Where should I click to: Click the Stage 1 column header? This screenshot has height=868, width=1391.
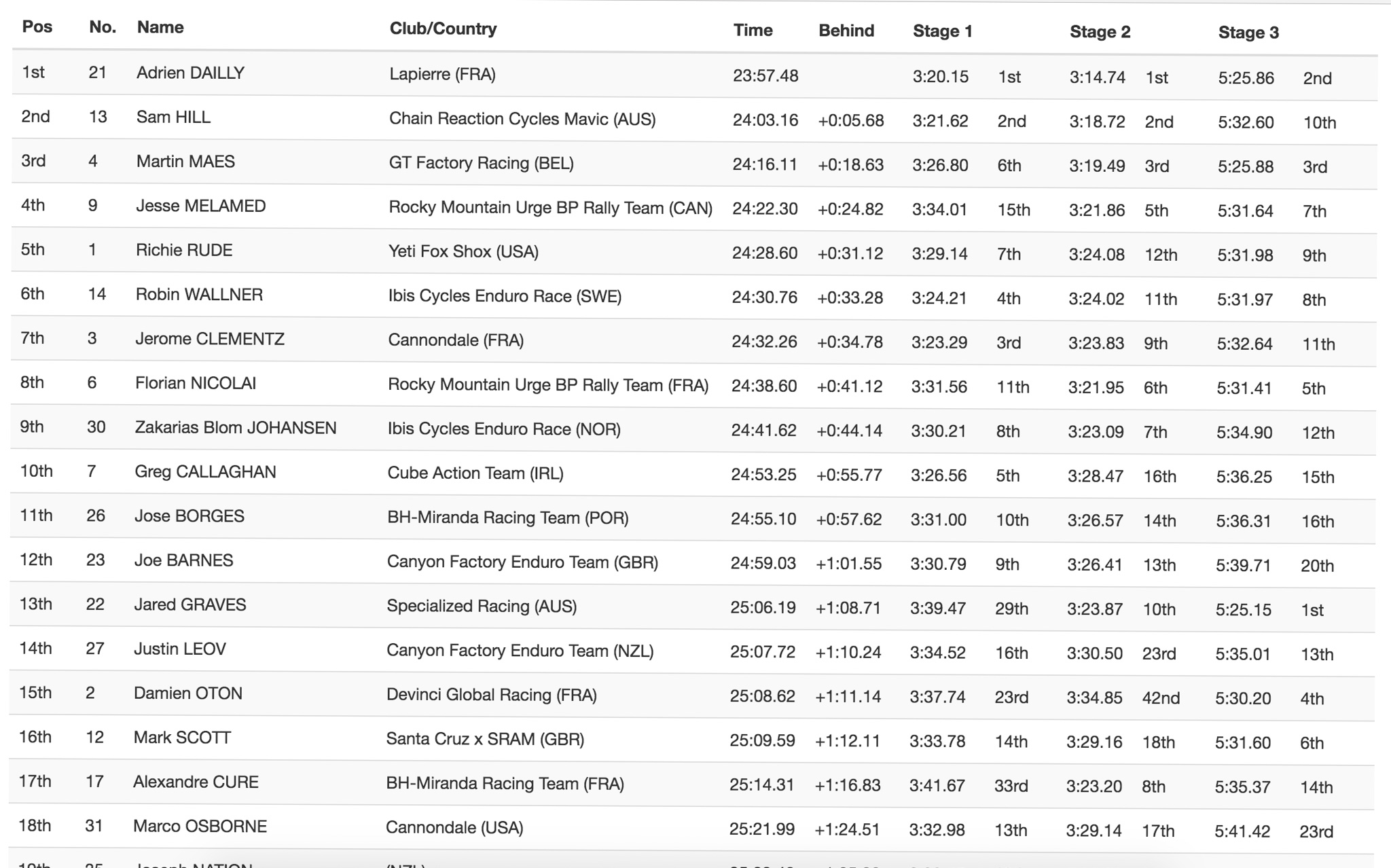point(942,31)
